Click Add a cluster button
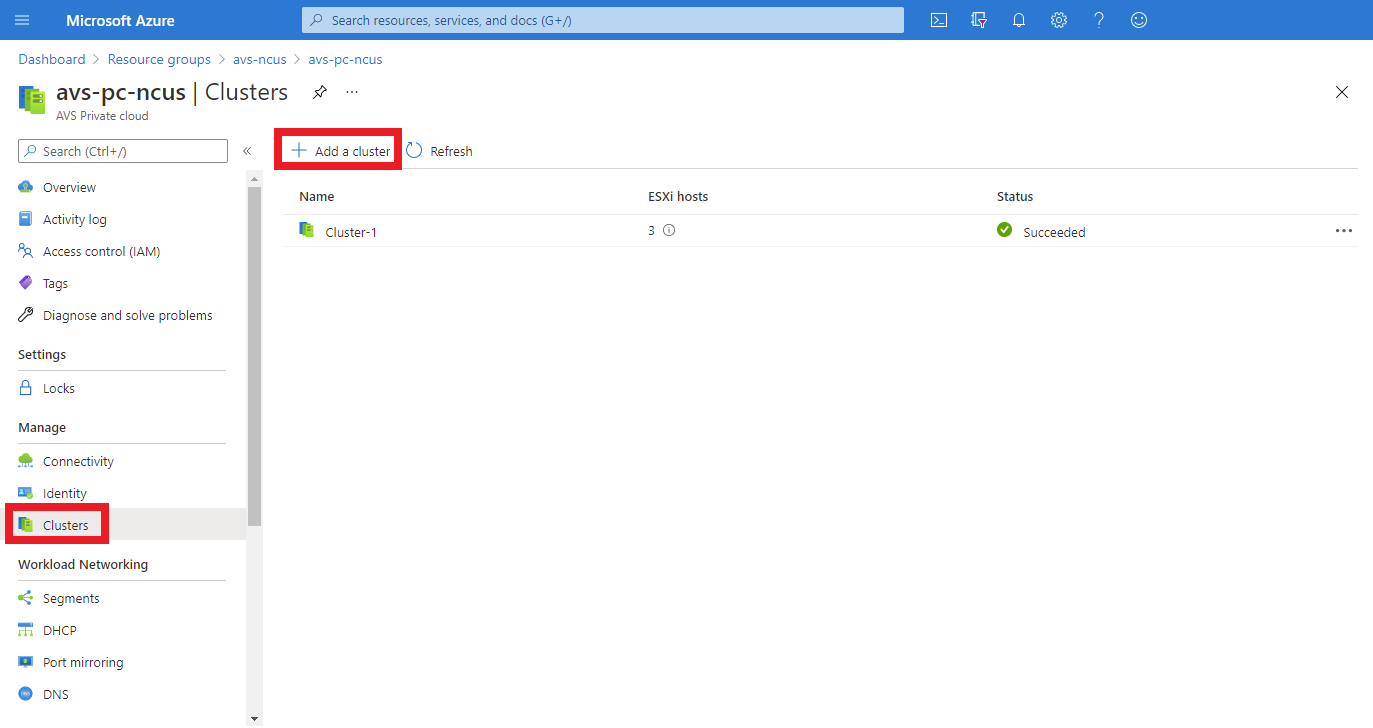 (340, 151)
